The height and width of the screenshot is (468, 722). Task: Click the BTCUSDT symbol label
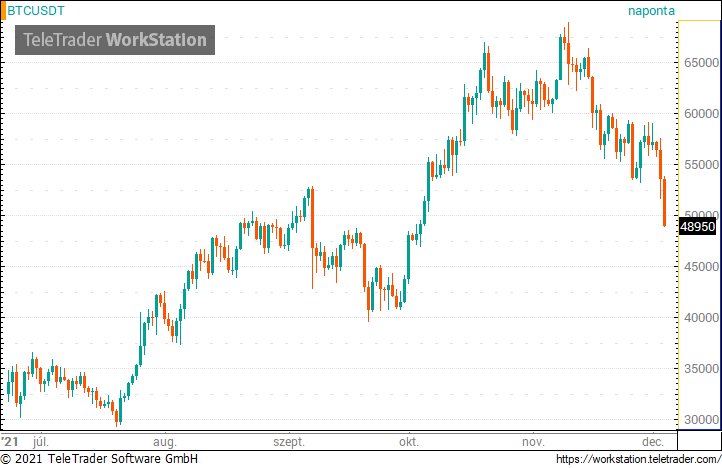36,11
